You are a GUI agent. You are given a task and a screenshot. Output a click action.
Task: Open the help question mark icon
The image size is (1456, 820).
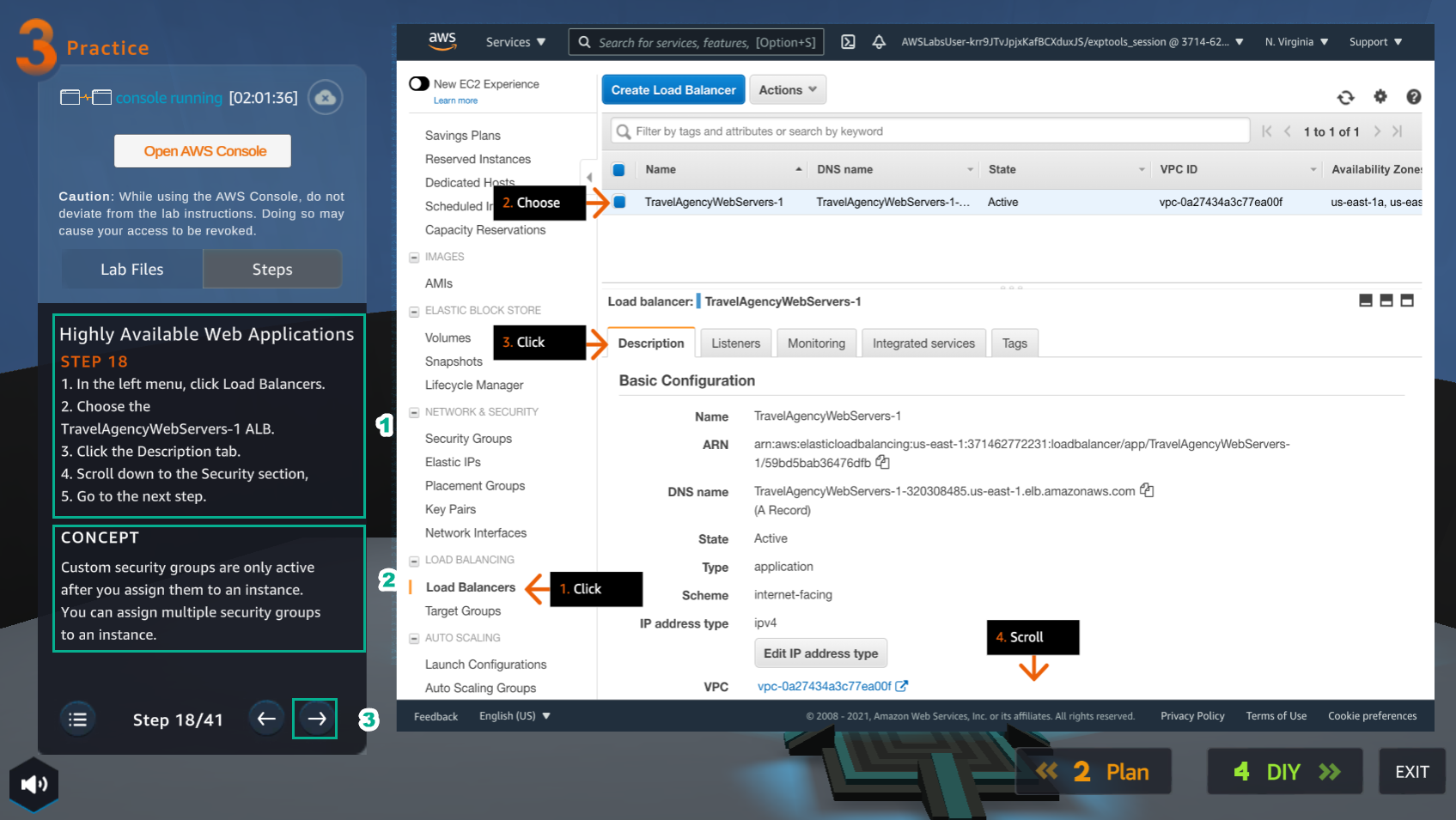click(1413, 97)
